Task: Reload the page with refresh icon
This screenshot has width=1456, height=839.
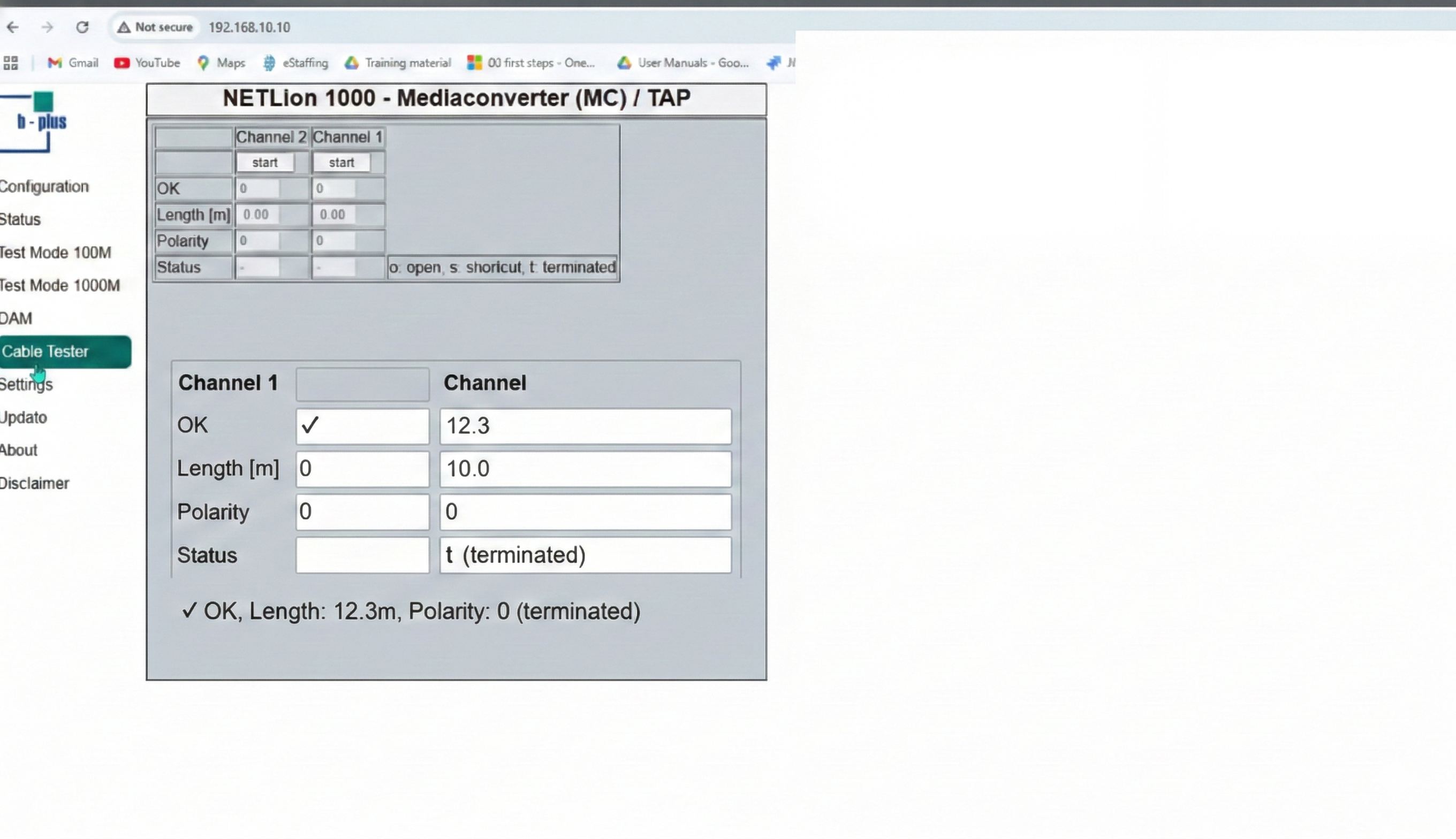Action: tap(82, 27)
